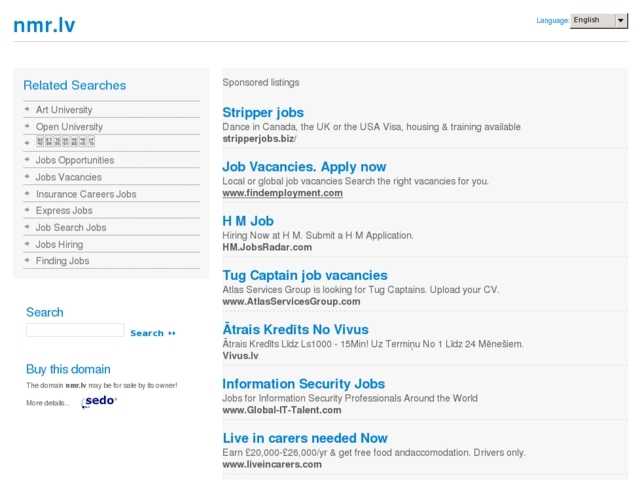Open Tug Captain job vacancies listing
Image resolution: width=640 pixels, height=480 pixels.
tap(305, 275)
